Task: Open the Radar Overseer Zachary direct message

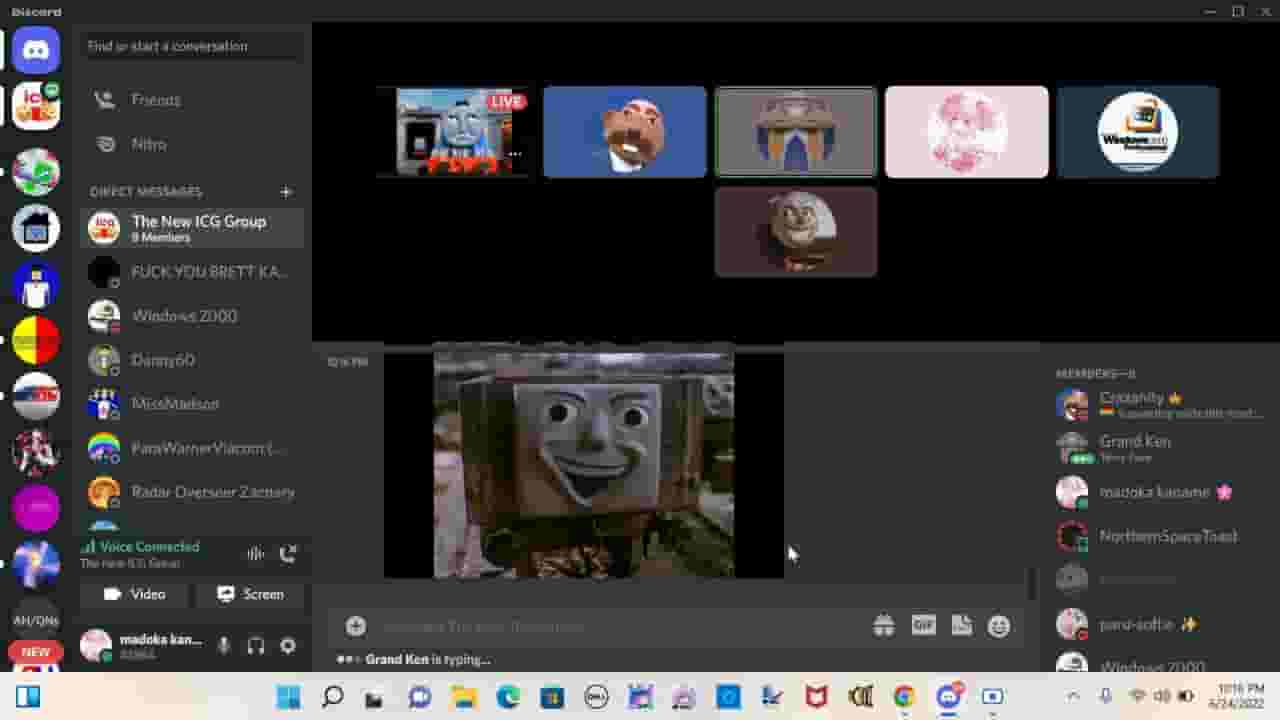Action: pyautogui.click(x=191, y=492)
